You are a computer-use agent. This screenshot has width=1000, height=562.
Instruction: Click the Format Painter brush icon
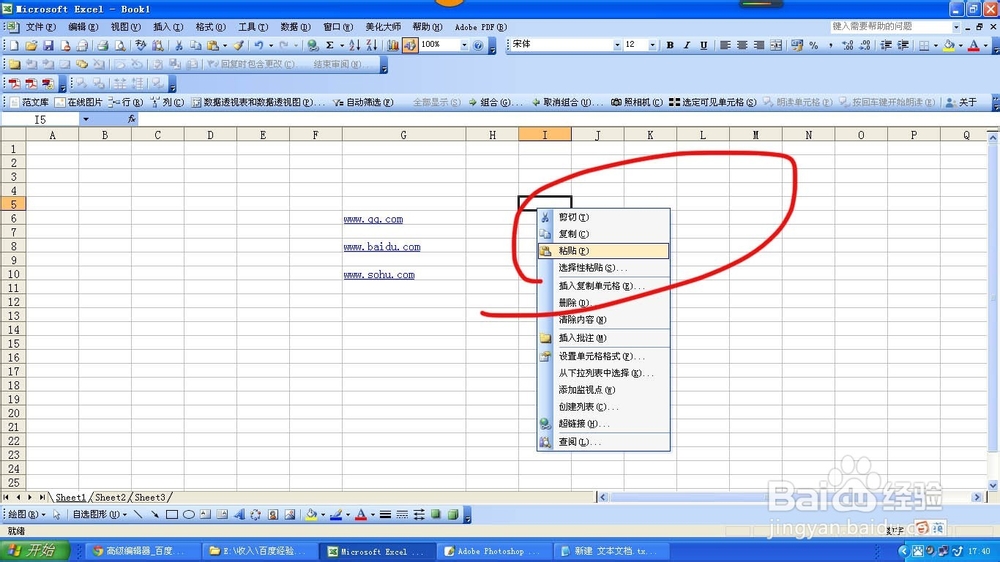coord(239,45)
